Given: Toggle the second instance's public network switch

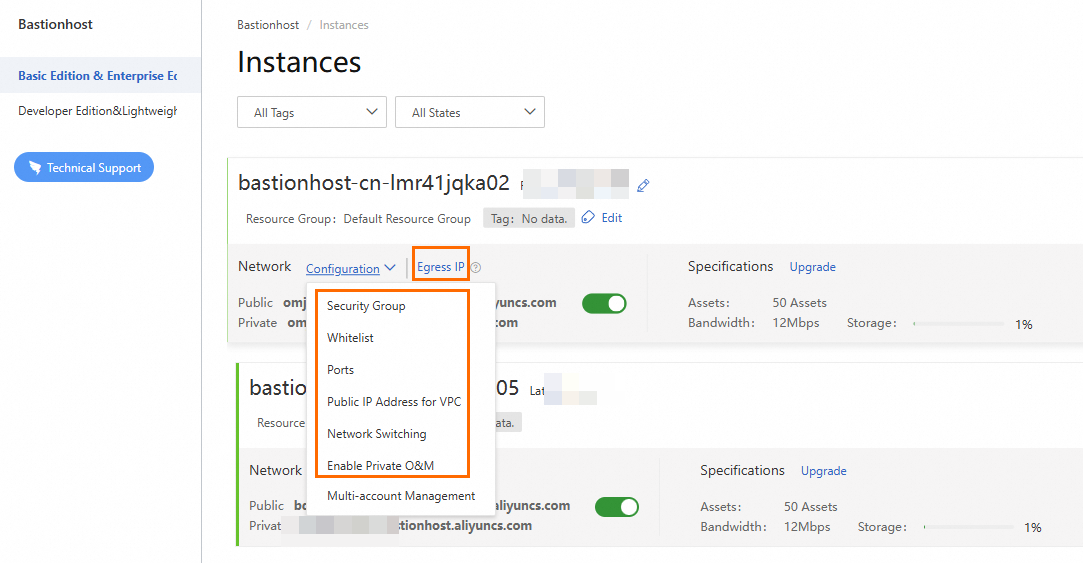Looking at the screenshot, I should (617, 507).
